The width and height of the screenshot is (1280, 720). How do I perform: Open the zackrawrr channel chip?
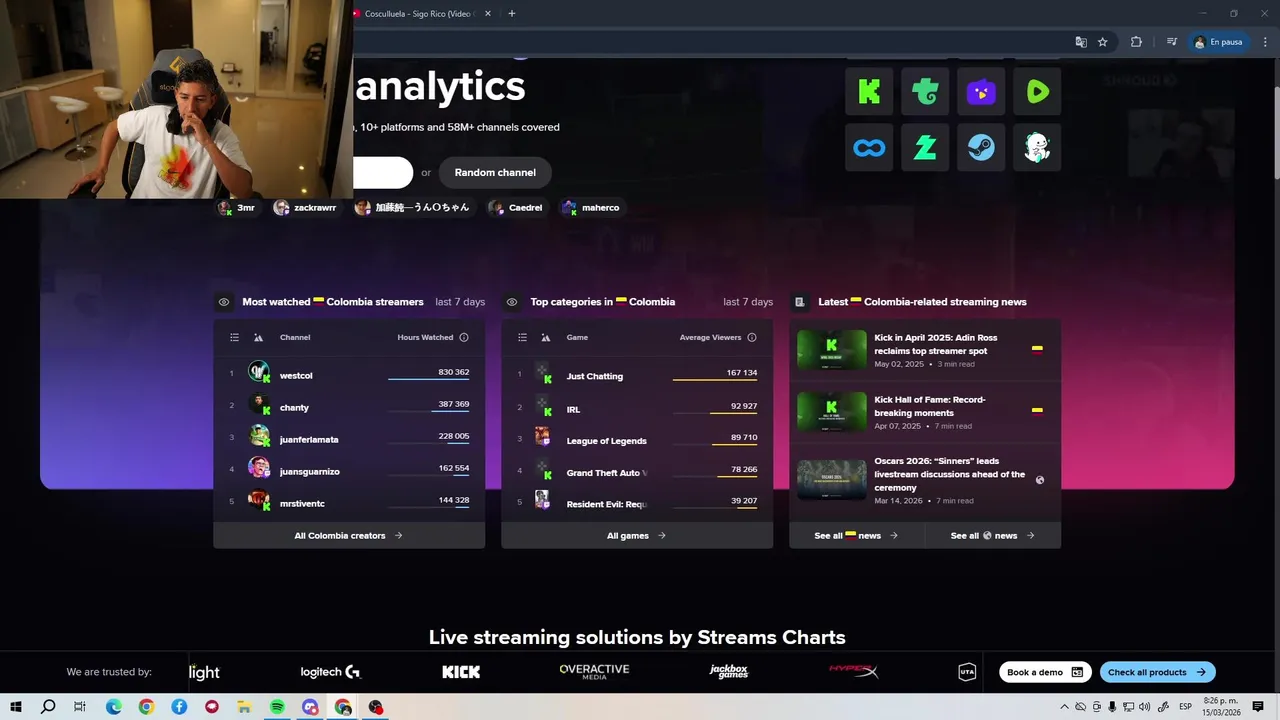tap(306, 208)
